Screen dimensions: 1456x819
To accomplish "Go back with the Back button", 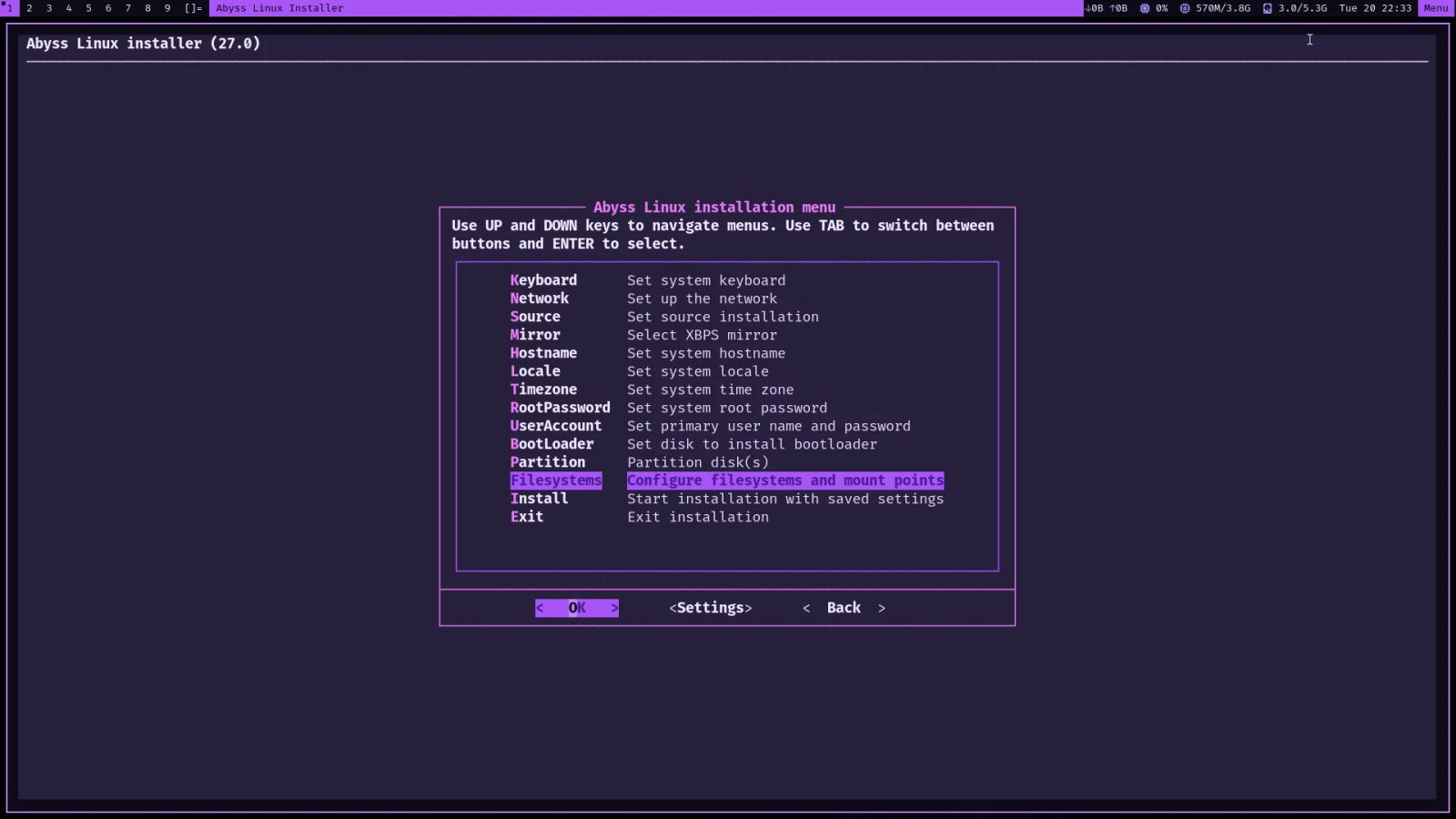I will pyautogui.click(x=844, y=608).
